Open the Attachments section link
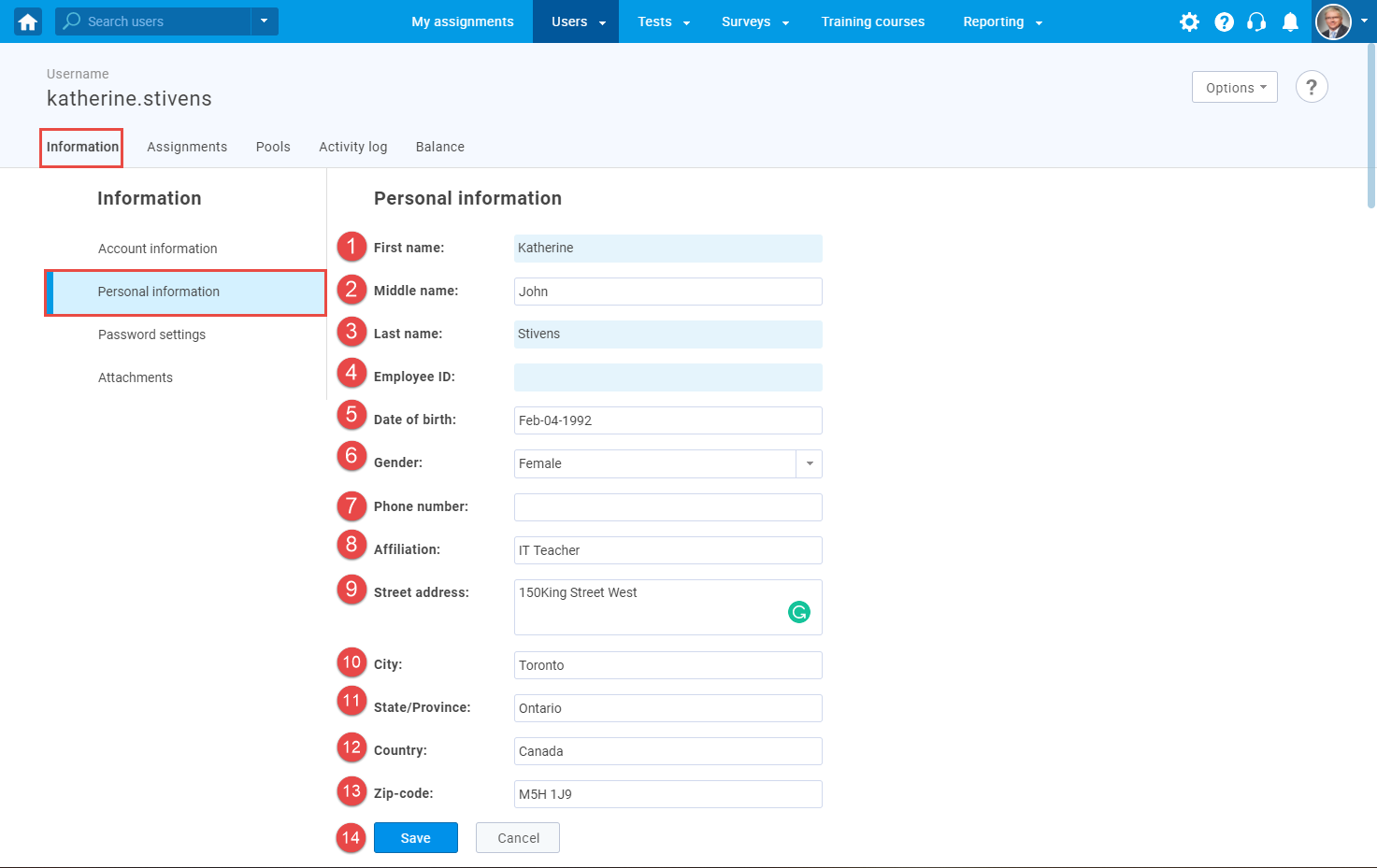 135,377
